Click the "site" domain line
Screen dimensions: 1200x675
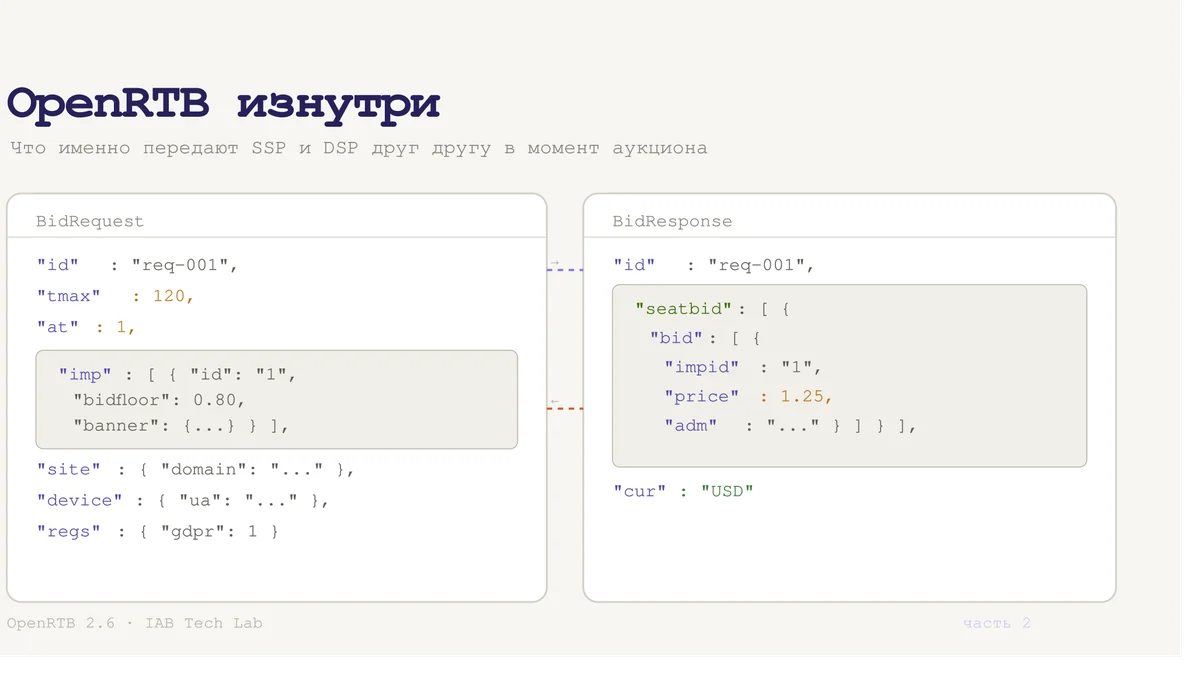pyautogui.click(x=196, y=469)
